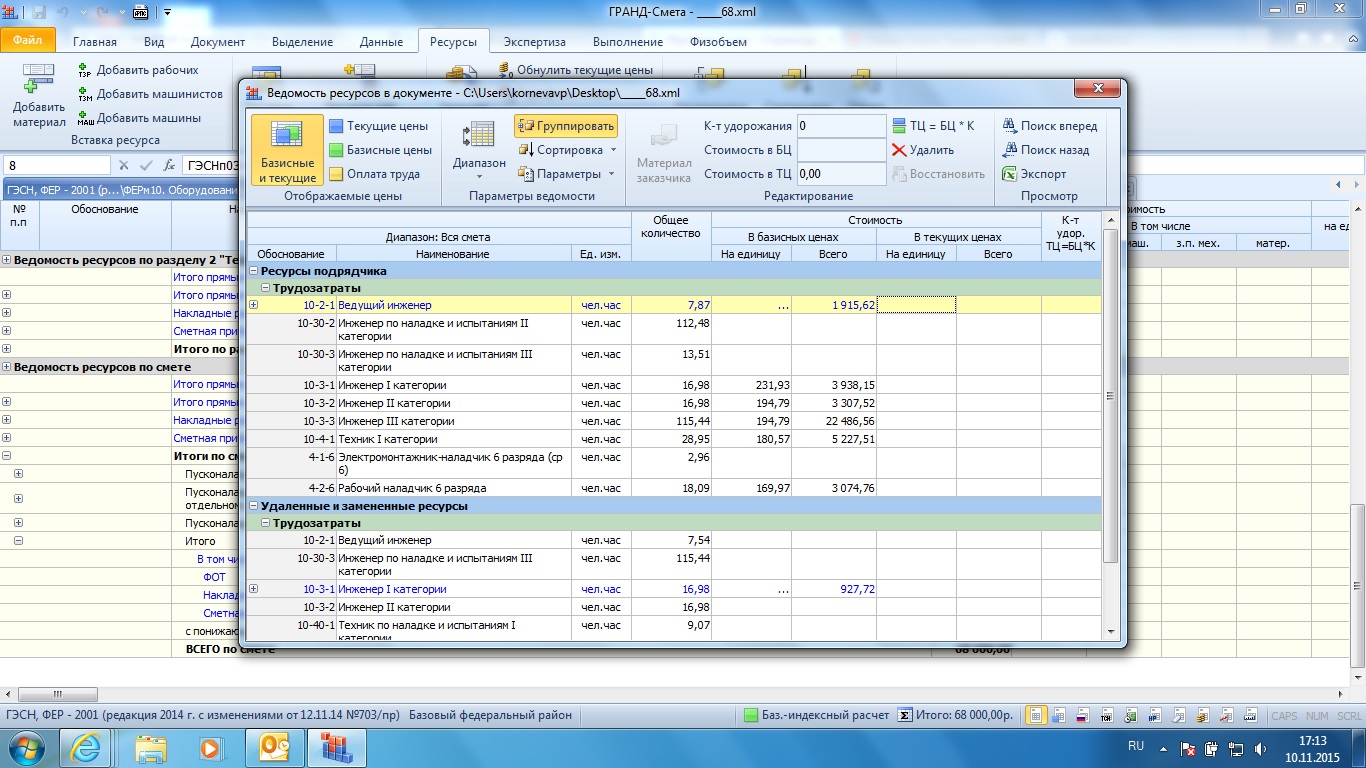This screenshot has height=768, width=1366.
Task: Switch to the Экспертиза ribbon tab
Action: click(x=534, y=42)
